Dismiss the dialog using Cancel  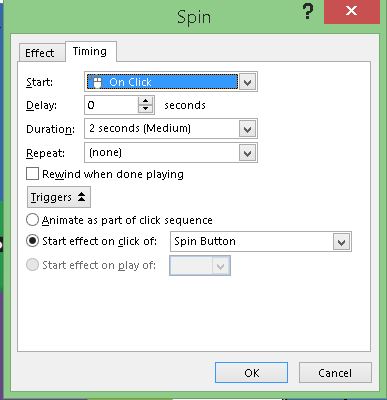335,372
